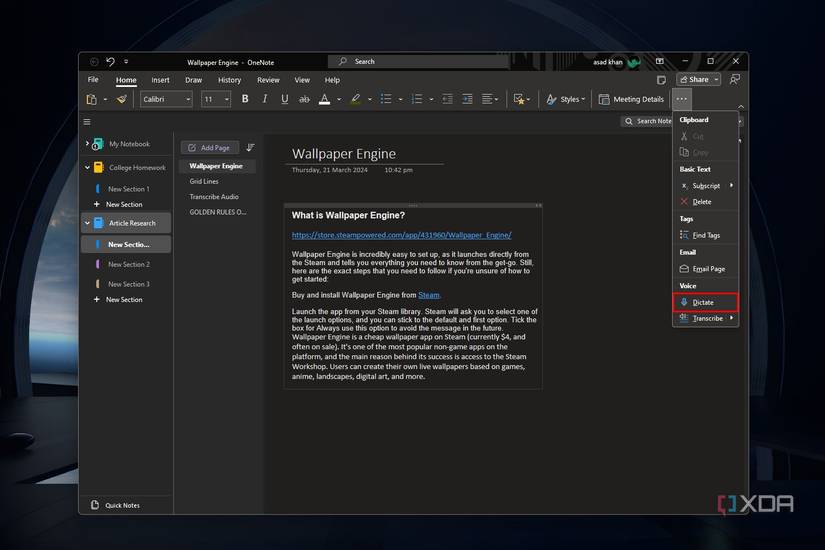Collapse the College Homework notebook
Viewport: 825px width, 550px height.
(x=87, y=167)
